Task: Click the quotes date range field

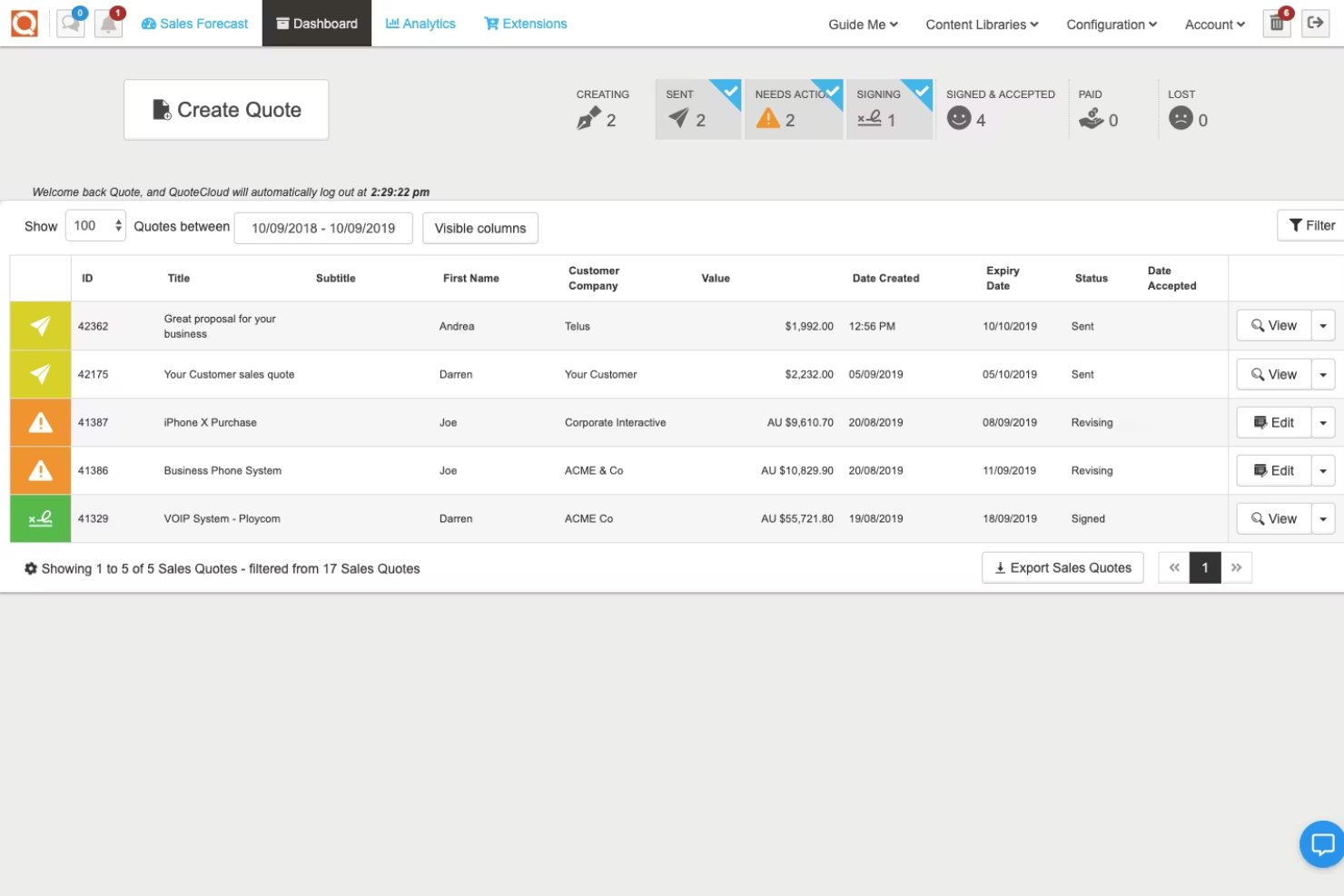Action: click(322, 228)
